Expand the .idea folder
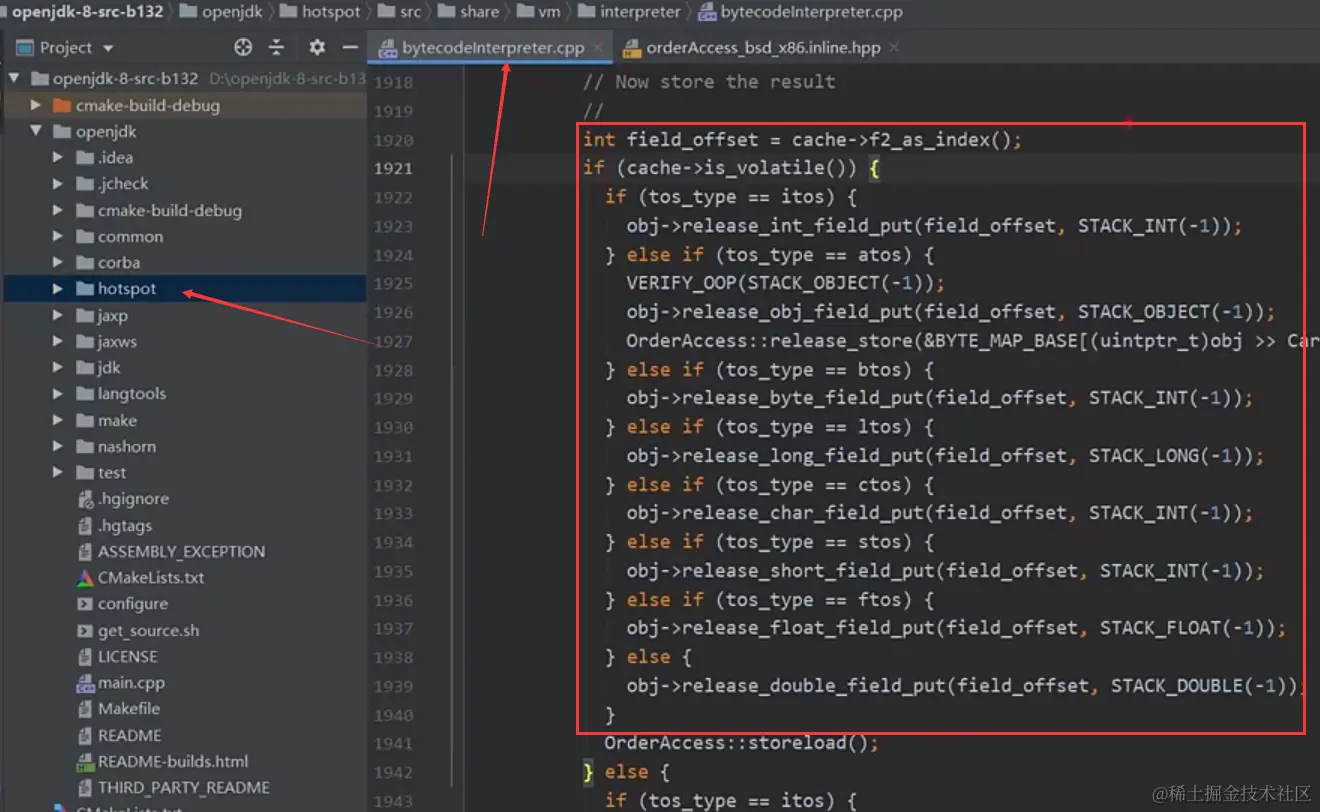1320x812 pixels. 59,157
